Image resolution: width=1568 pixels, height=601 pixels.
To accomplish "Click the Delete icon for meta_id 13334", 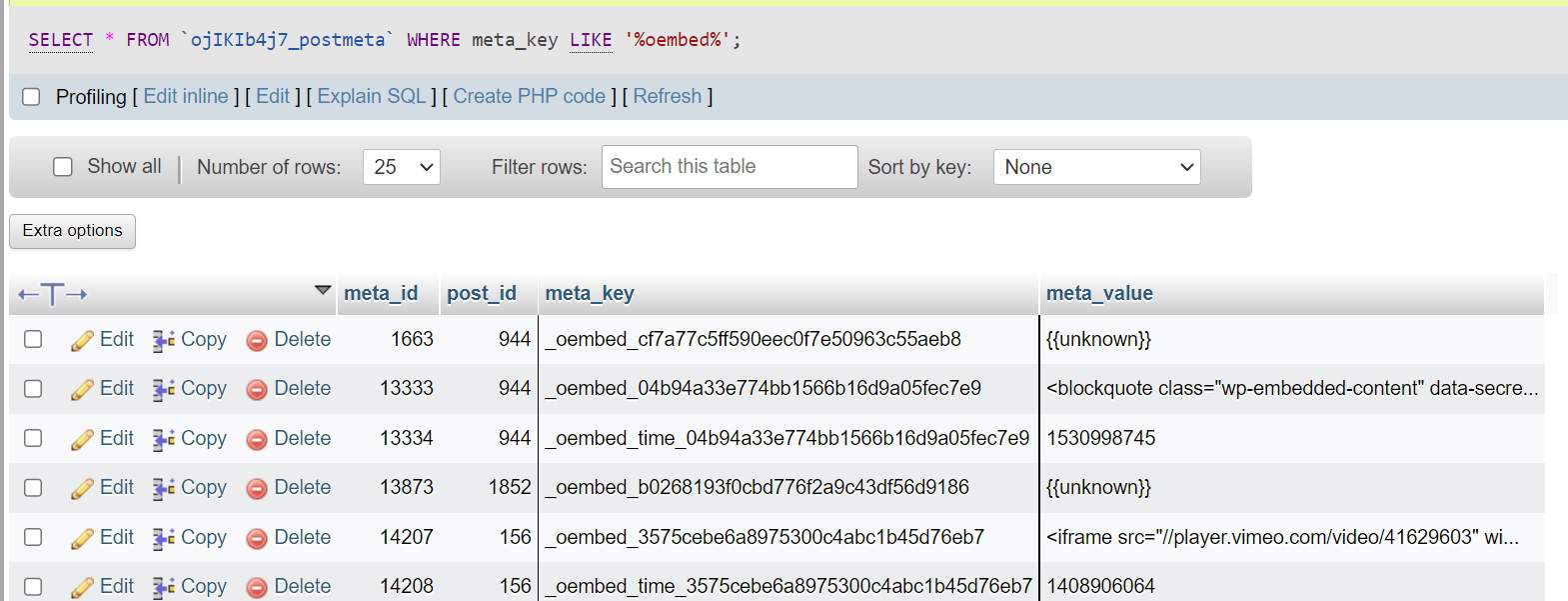I will [257, 440].
